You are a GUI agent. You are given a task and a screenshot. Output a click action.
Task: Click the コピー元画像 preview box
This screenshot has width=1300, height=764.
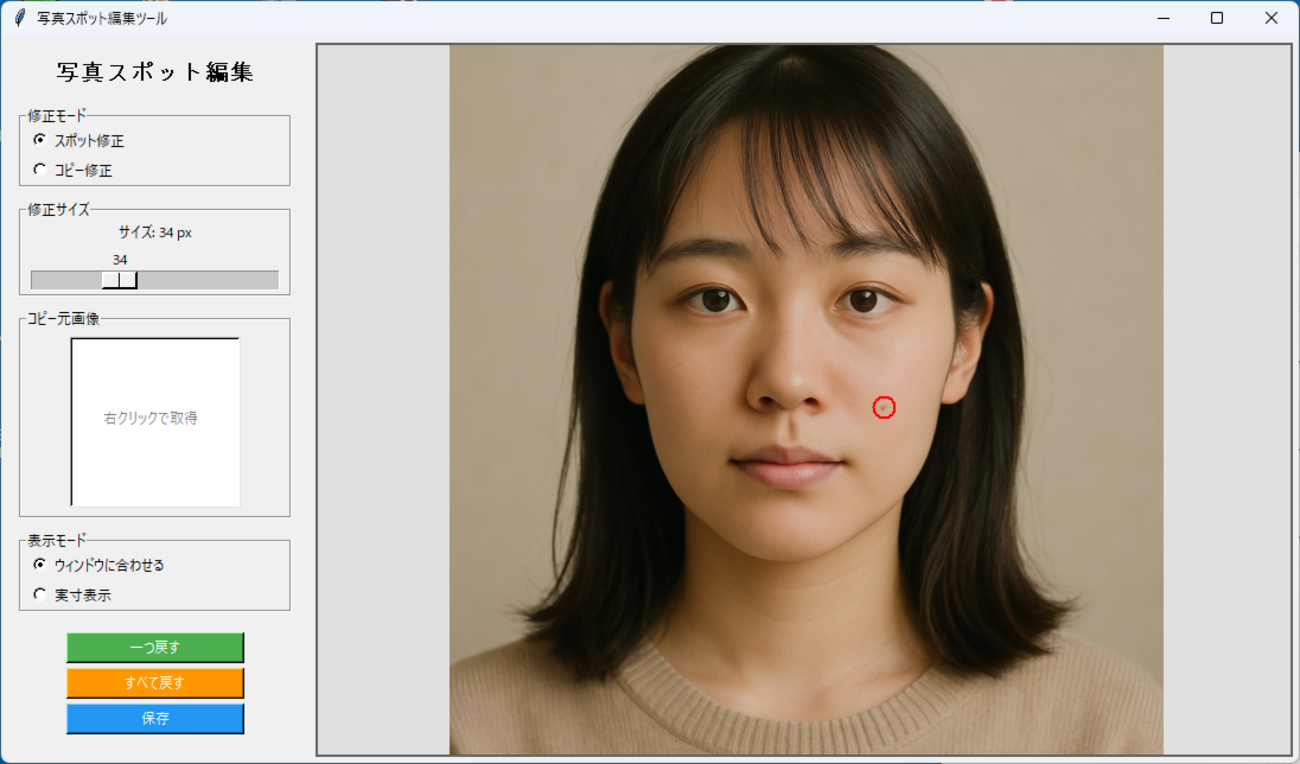coord(155,422)
